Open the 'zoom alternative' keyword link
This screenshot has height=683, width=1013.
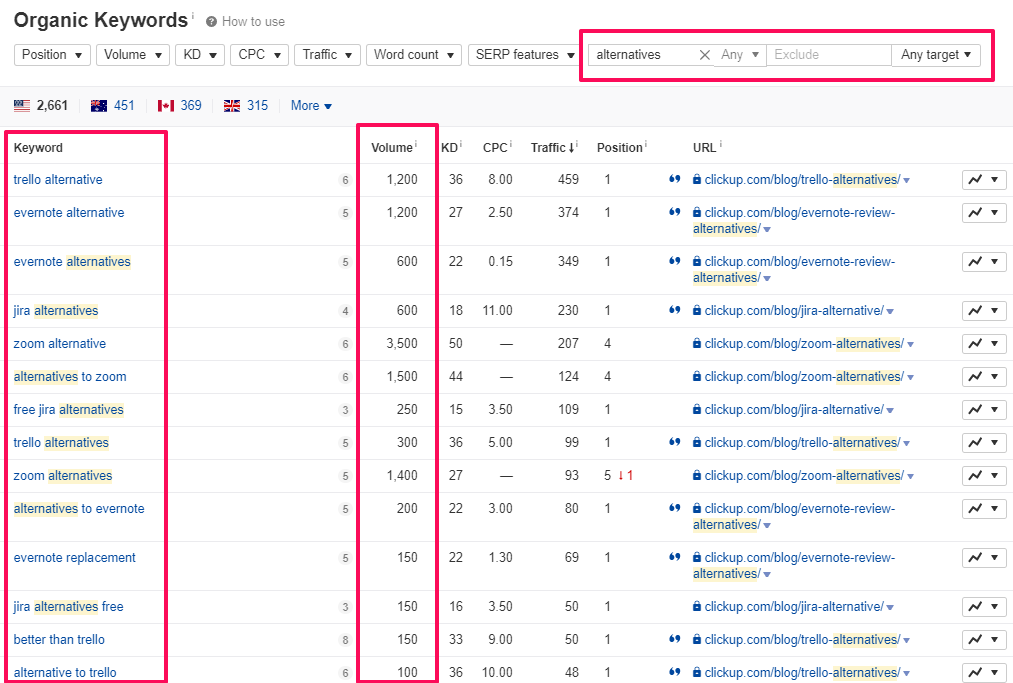click(60, 344)
